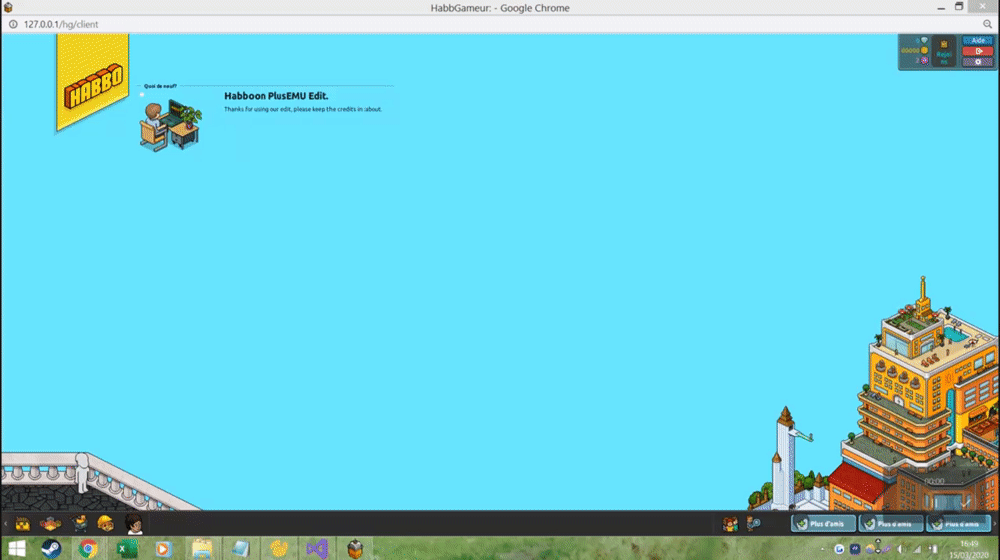Select the promo slide indicator dot
The image size is (1000, 560).
tap(142, 95)
